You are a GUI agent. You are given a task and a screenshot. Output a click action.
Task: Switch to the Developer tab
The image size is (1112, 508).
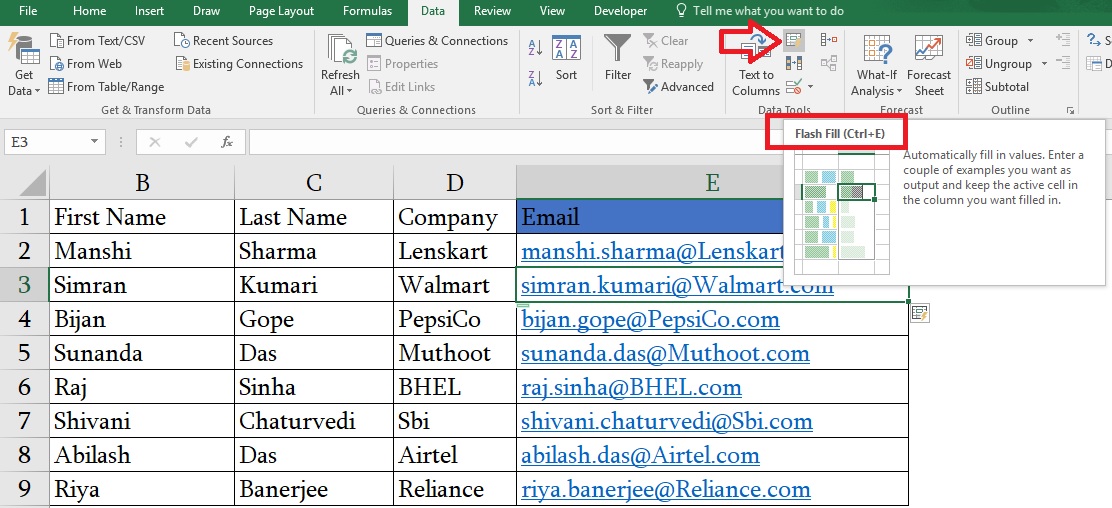pyautogui.click(x=621, y=11)
